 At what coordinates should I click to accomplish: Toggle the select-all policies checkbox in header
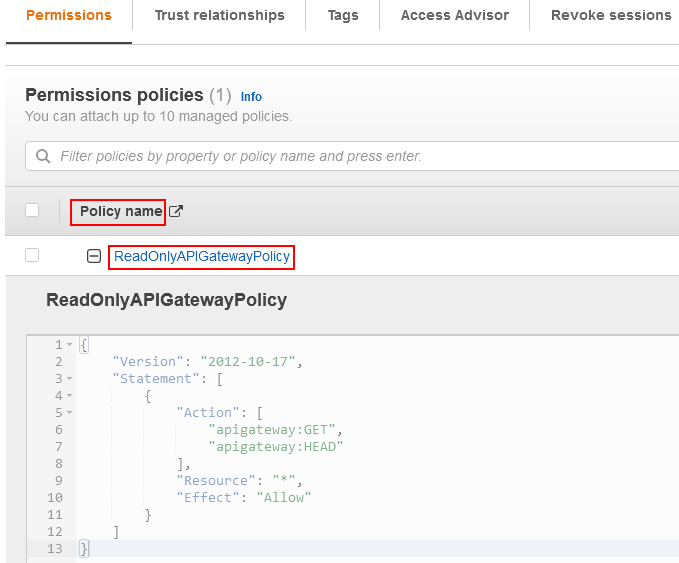click(32, 210)
